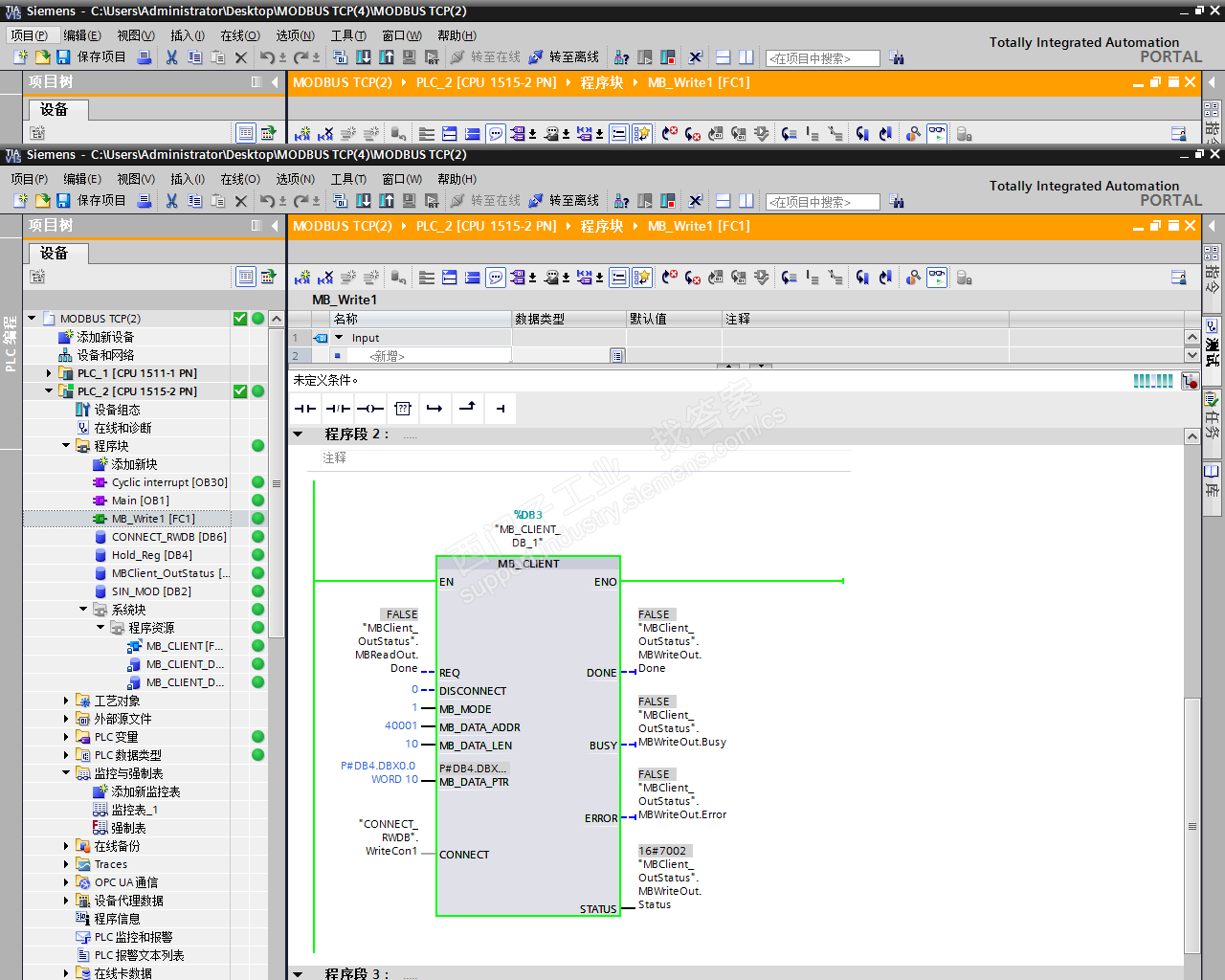Open 设备组态 device configuration

(117, 410)
